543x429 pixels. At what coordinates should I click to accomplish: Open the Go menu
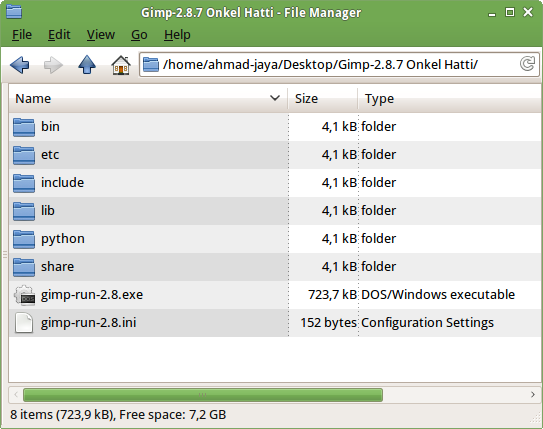click(x=139, y=35)
